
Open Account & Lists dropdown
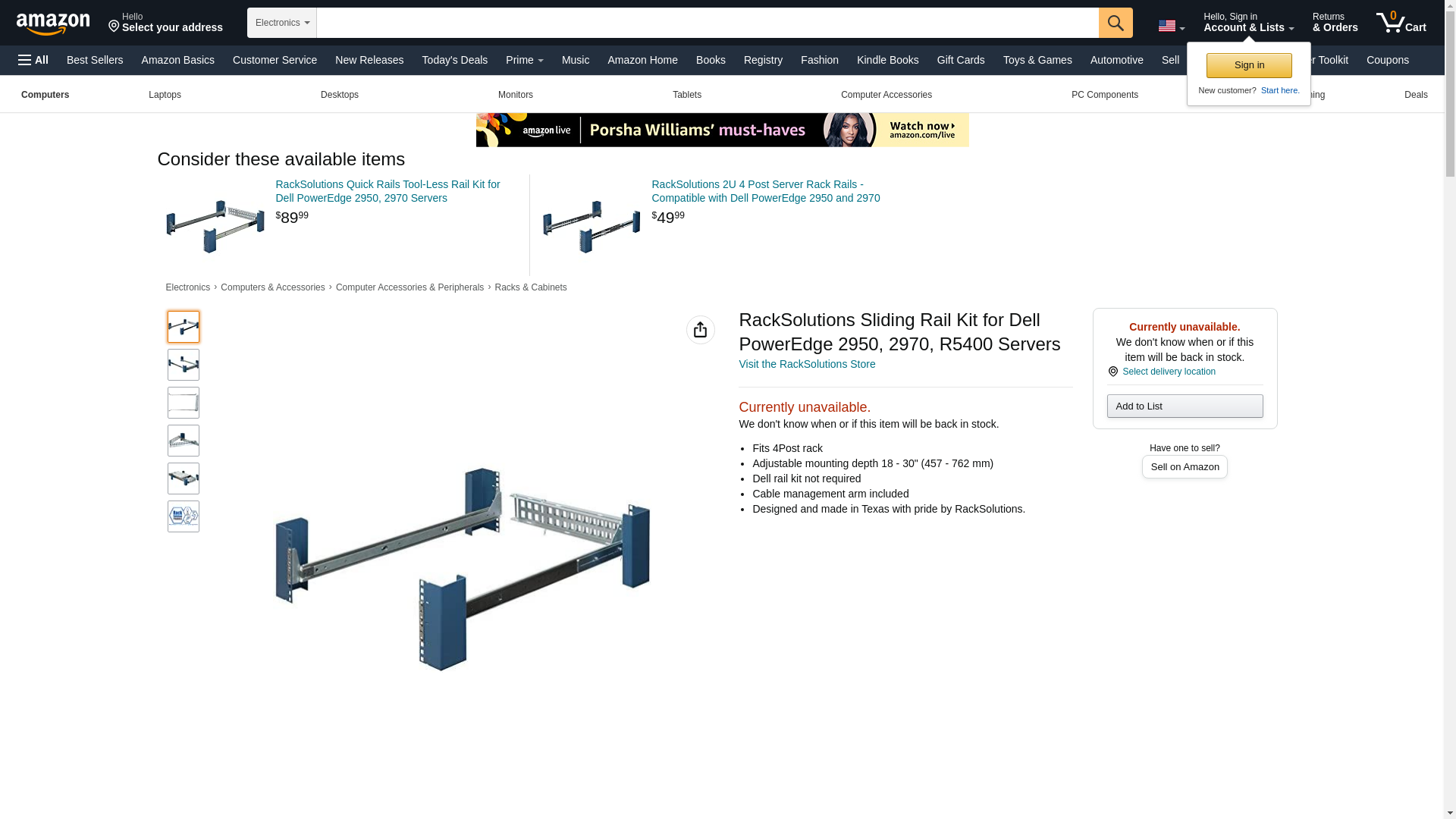pyautogui.click(x=1248, y=22)
